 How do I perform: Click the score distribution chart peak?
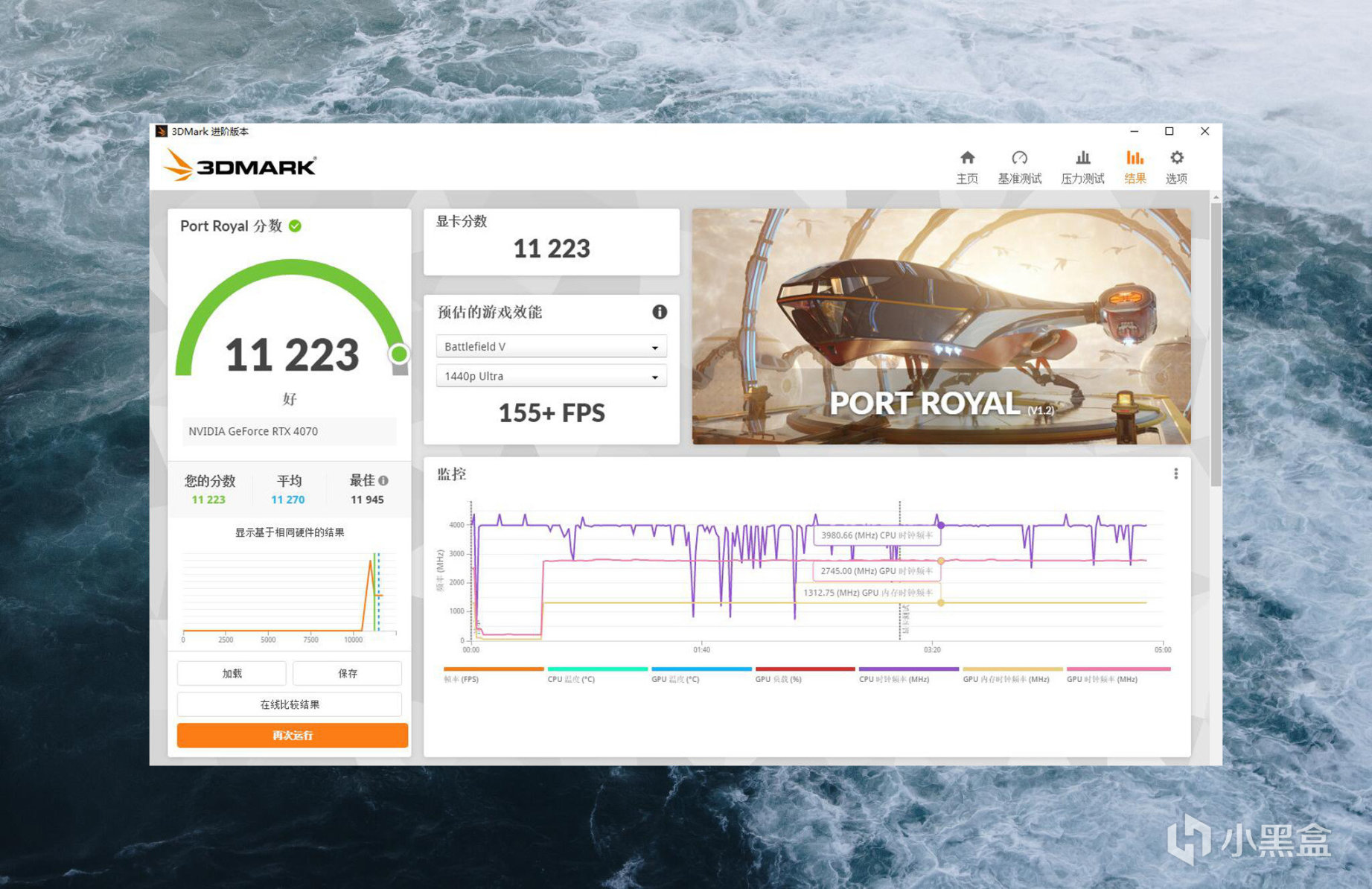click(370, 562)
